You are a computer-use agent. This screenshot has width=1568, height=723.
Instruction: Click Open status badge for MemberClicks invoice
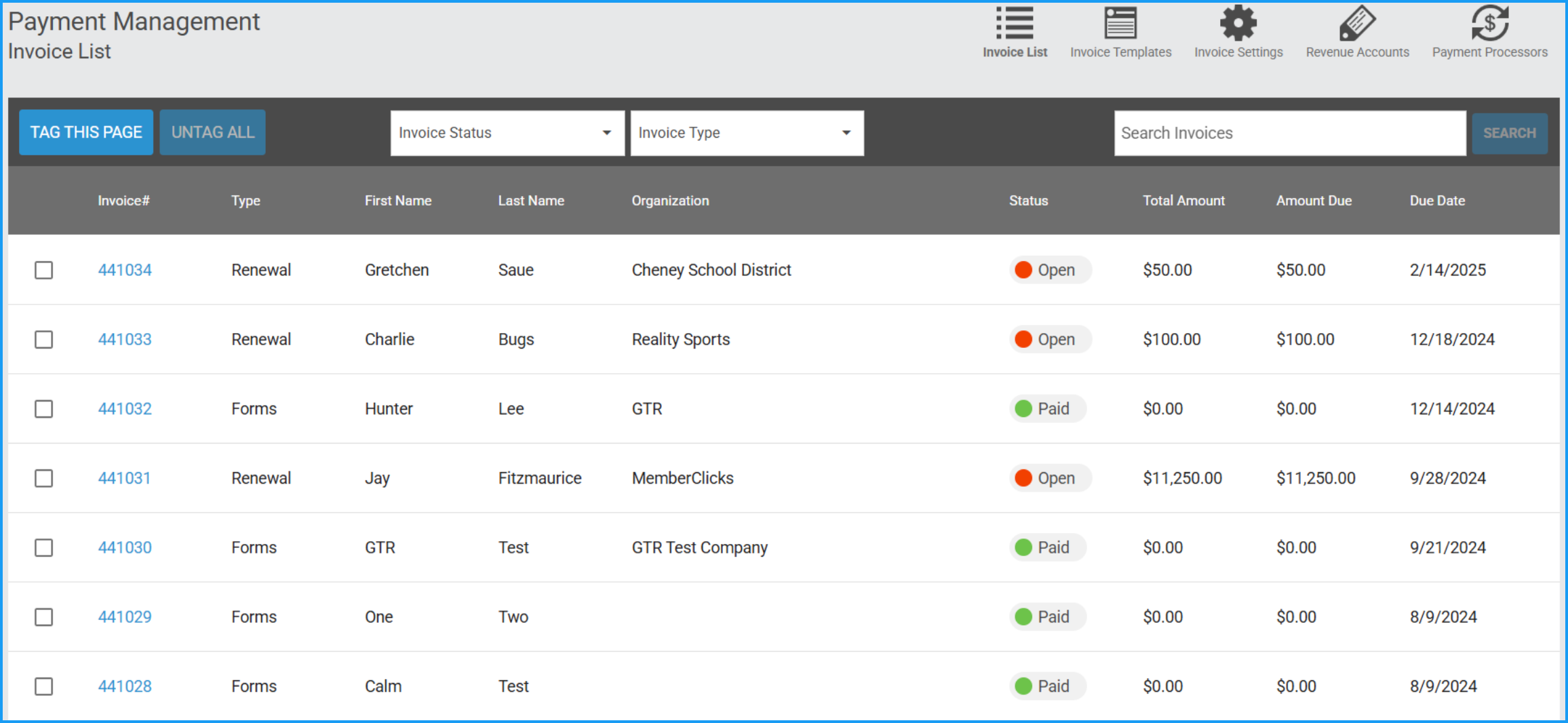coord(1050,478)
